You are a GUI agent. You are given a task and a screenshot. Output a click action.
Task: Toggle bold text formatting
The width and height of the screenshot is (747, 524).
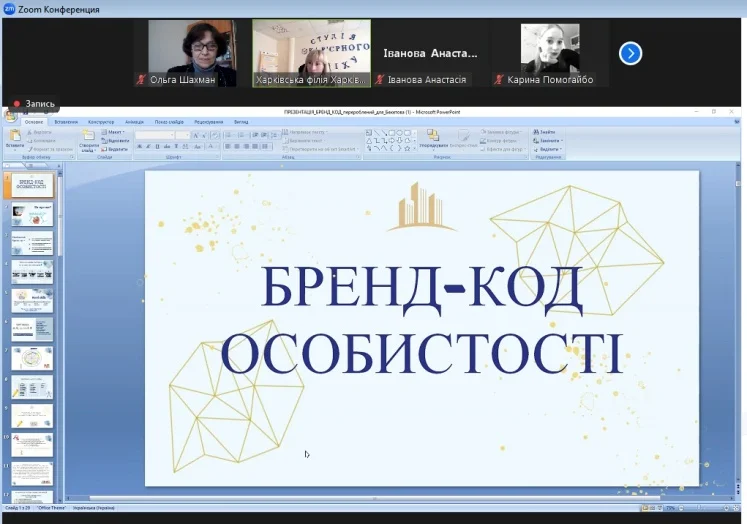click(x=139, y=146)
